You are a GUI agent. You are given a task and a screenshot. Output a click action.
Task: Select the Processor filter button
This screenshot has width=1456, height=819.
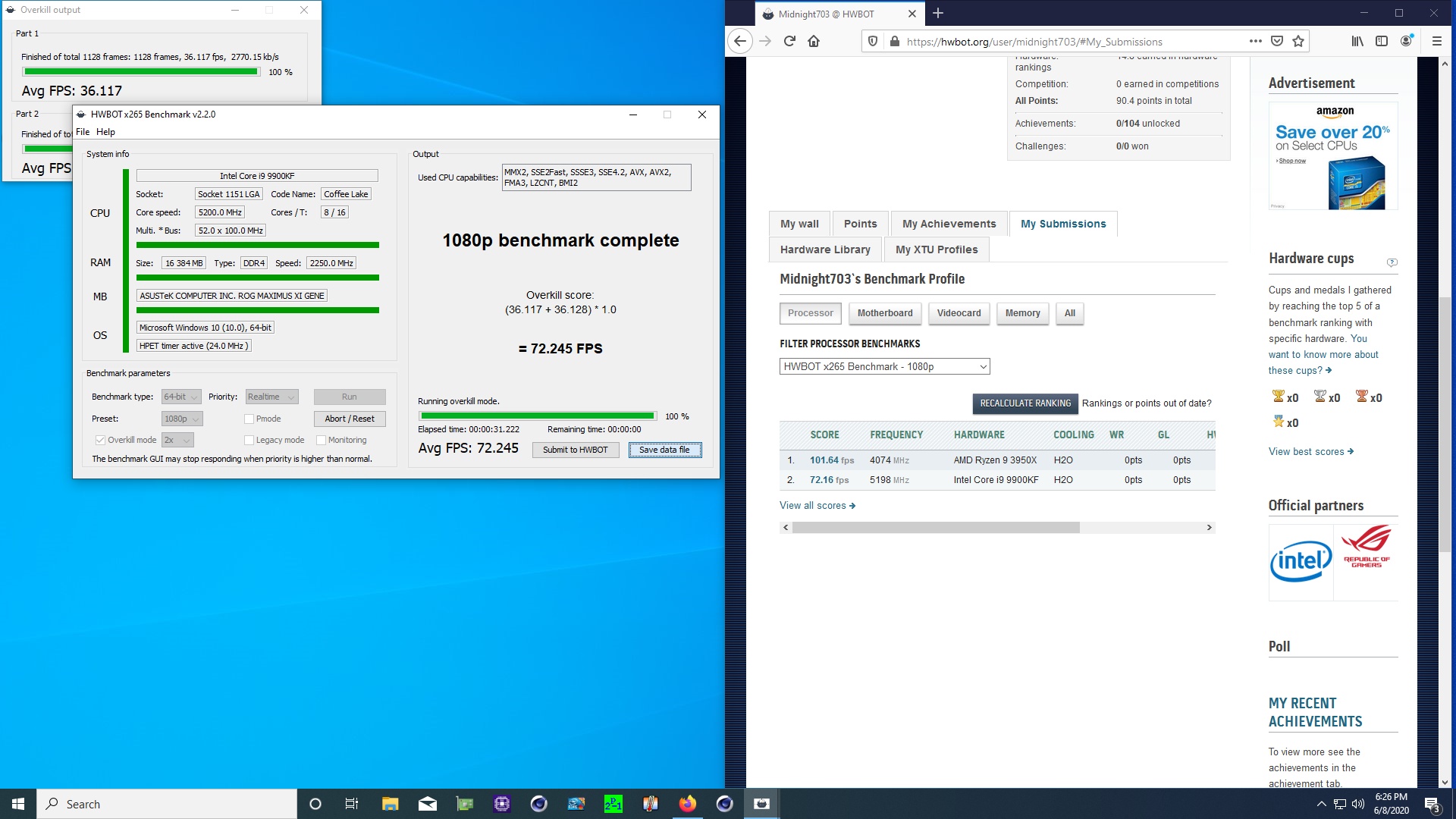[810, 313]
